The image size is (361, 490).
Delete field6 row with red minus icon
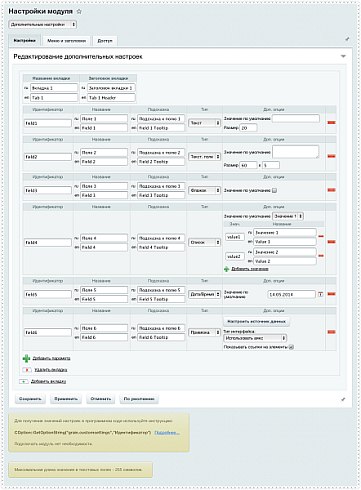click(x=331, y=332)
